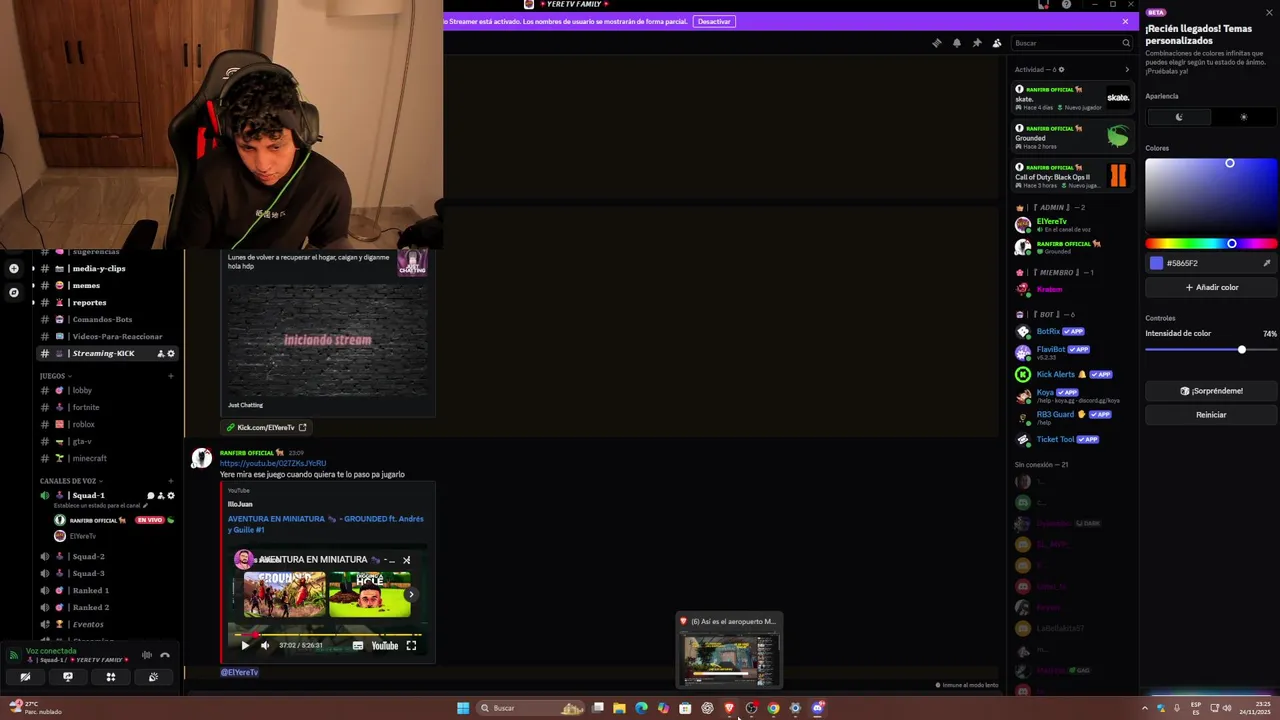Viewport: 1280px width, 720px height.
Task: Click the share screen button in voice panel
Action: (68, 677)
